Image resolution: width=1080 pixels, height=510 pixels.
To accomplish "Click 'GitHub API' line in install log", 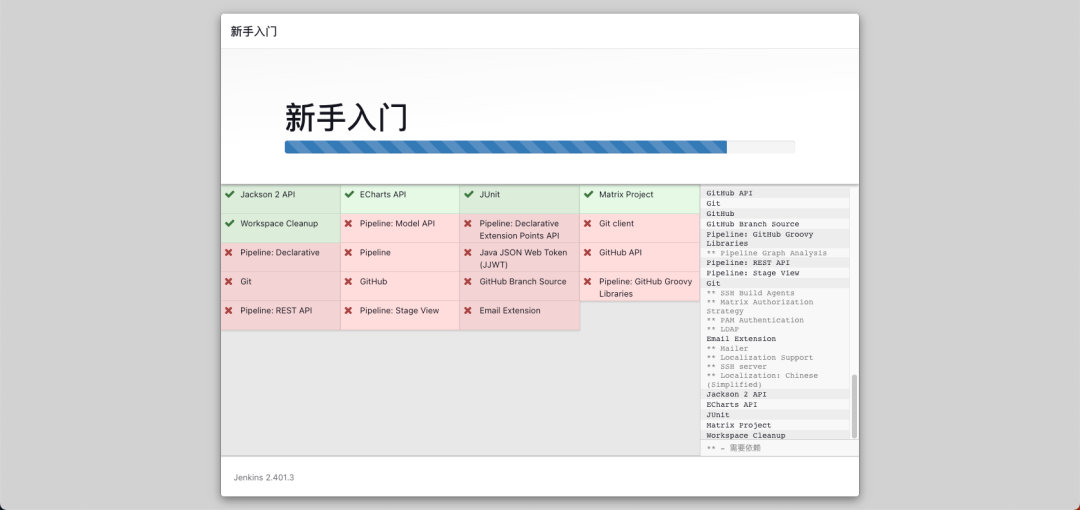I will [x=729, y=194].
